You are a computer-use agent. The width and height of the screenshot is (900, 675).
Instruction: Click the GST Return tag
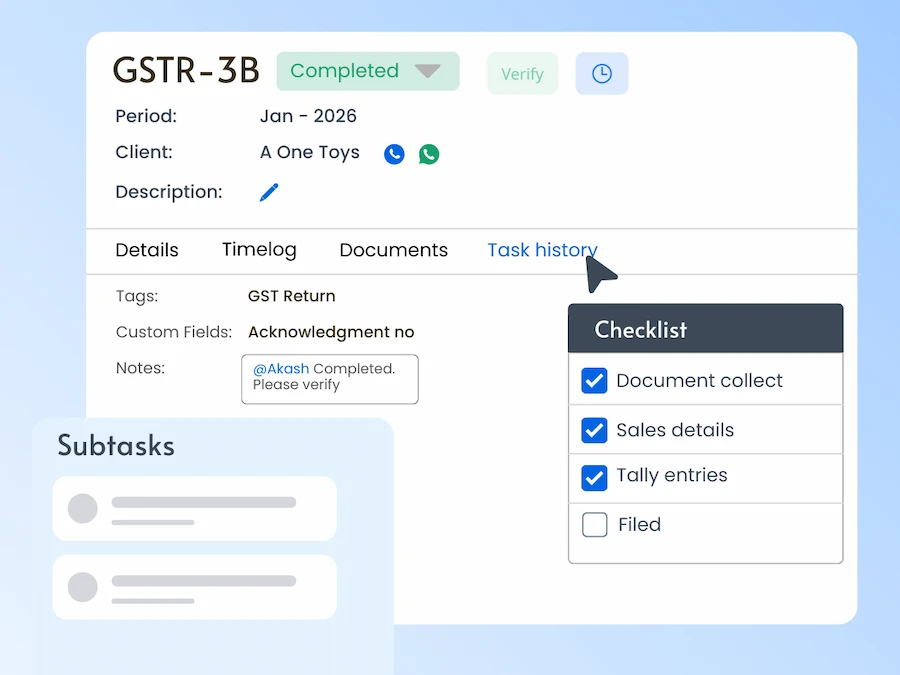(291, 296)
